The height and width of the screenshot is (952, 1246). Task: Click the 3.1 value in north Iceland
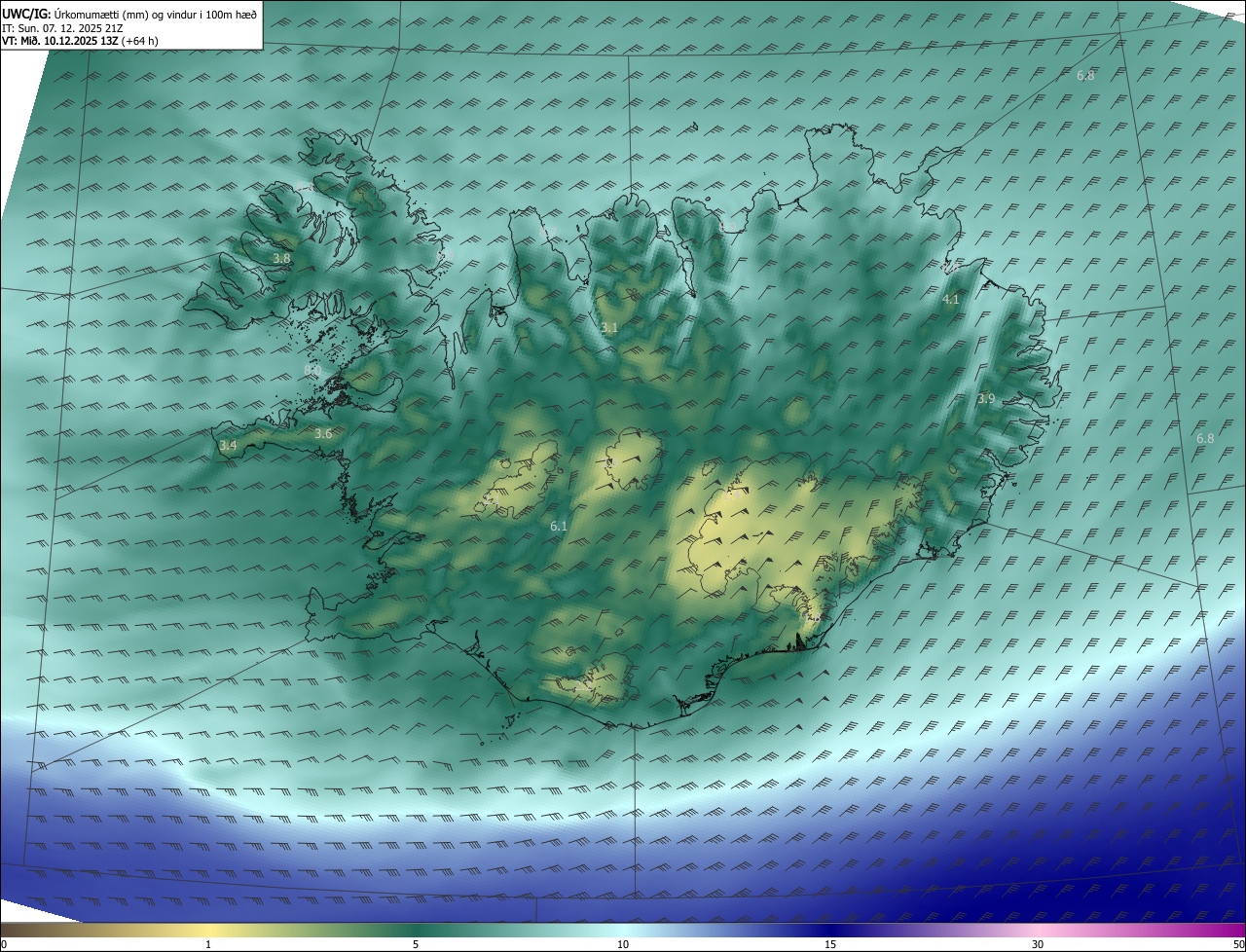point(608,328)
